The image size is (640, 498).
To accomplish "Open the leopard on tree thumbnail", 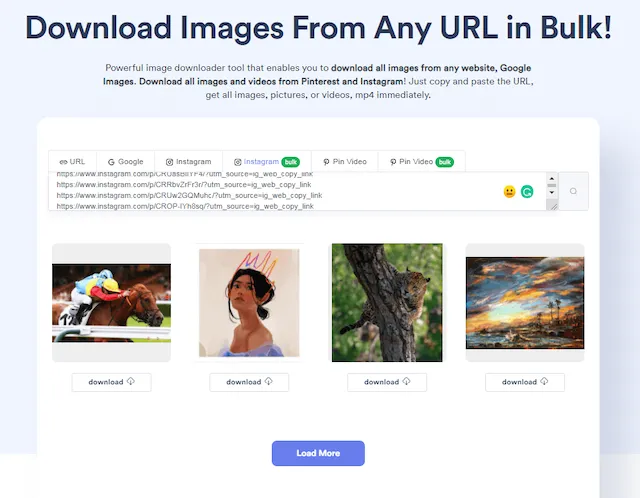I will (387, 302).
